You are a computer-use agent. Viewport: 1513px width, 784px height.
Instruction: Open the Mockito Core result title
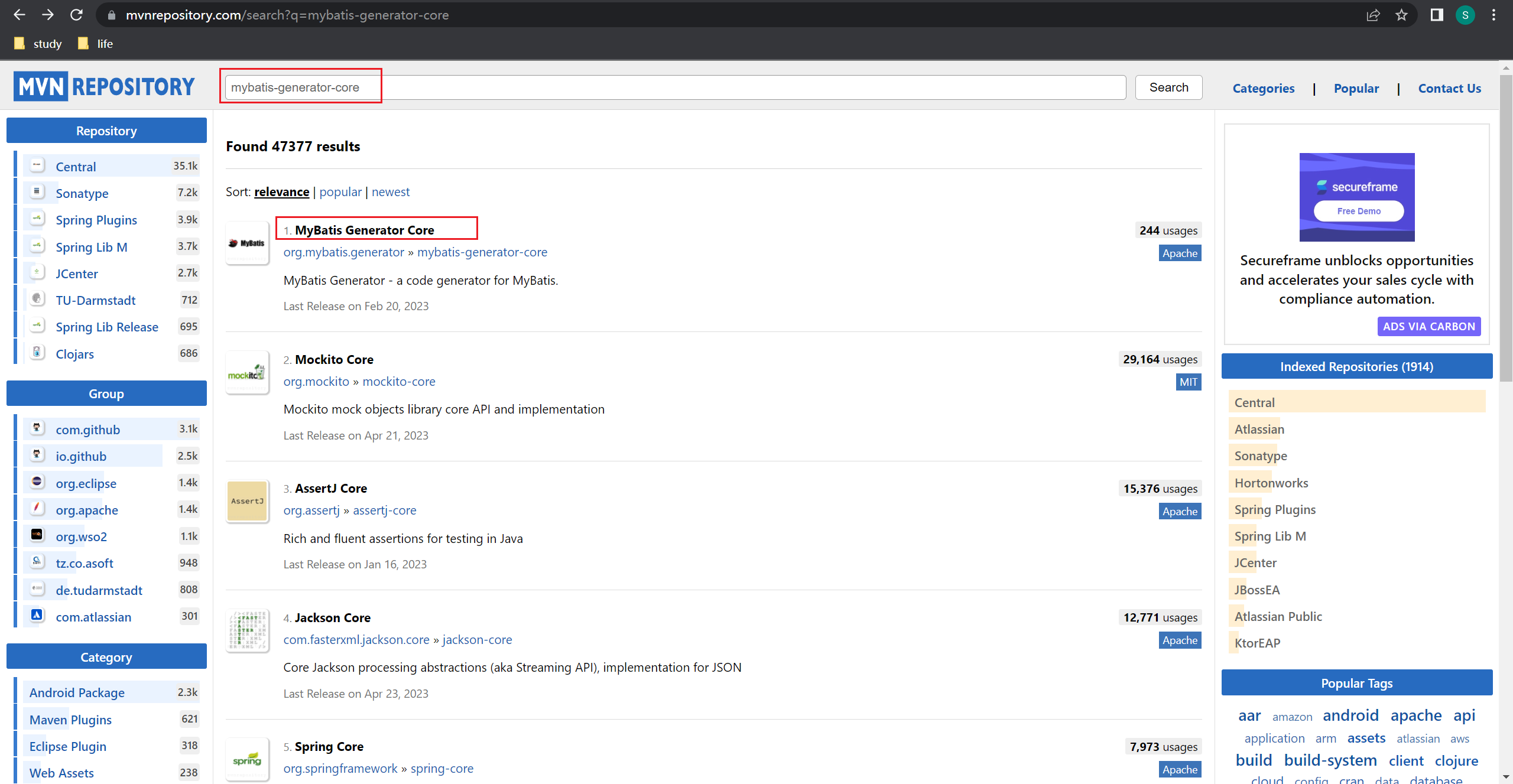click(334, 359)
